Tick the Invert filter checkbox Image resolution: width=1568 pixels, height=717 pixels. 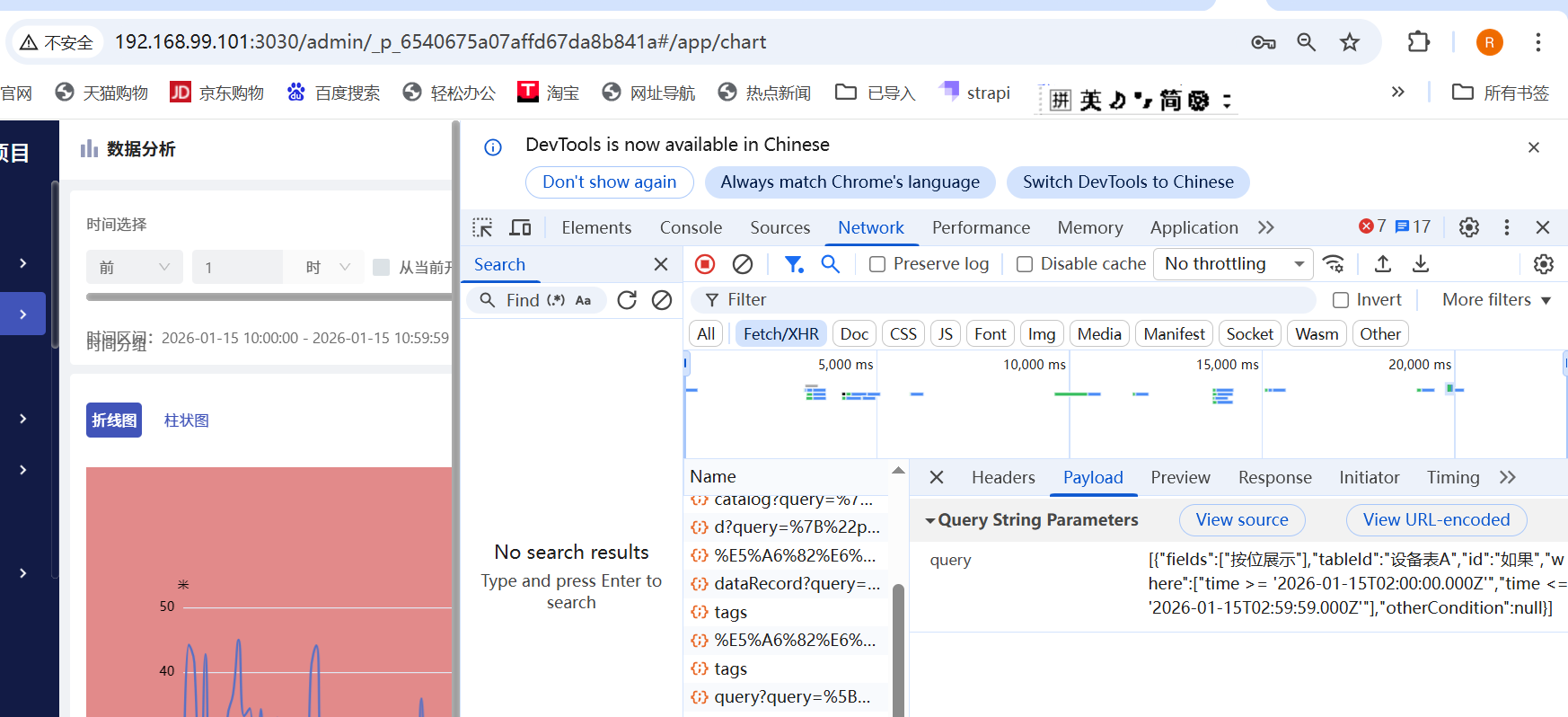tap(1341, 300)
